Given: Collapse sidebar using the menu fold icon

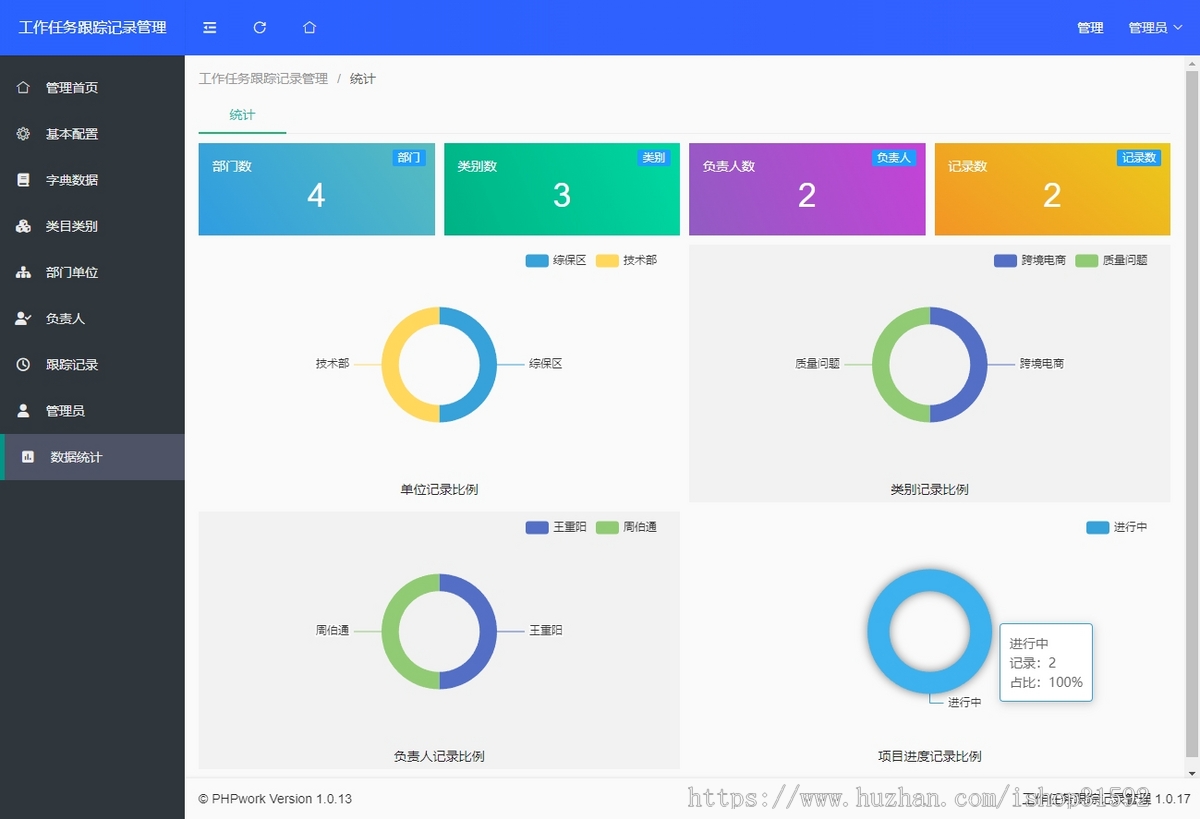Looking at the screenshot, I should point(209,28).
